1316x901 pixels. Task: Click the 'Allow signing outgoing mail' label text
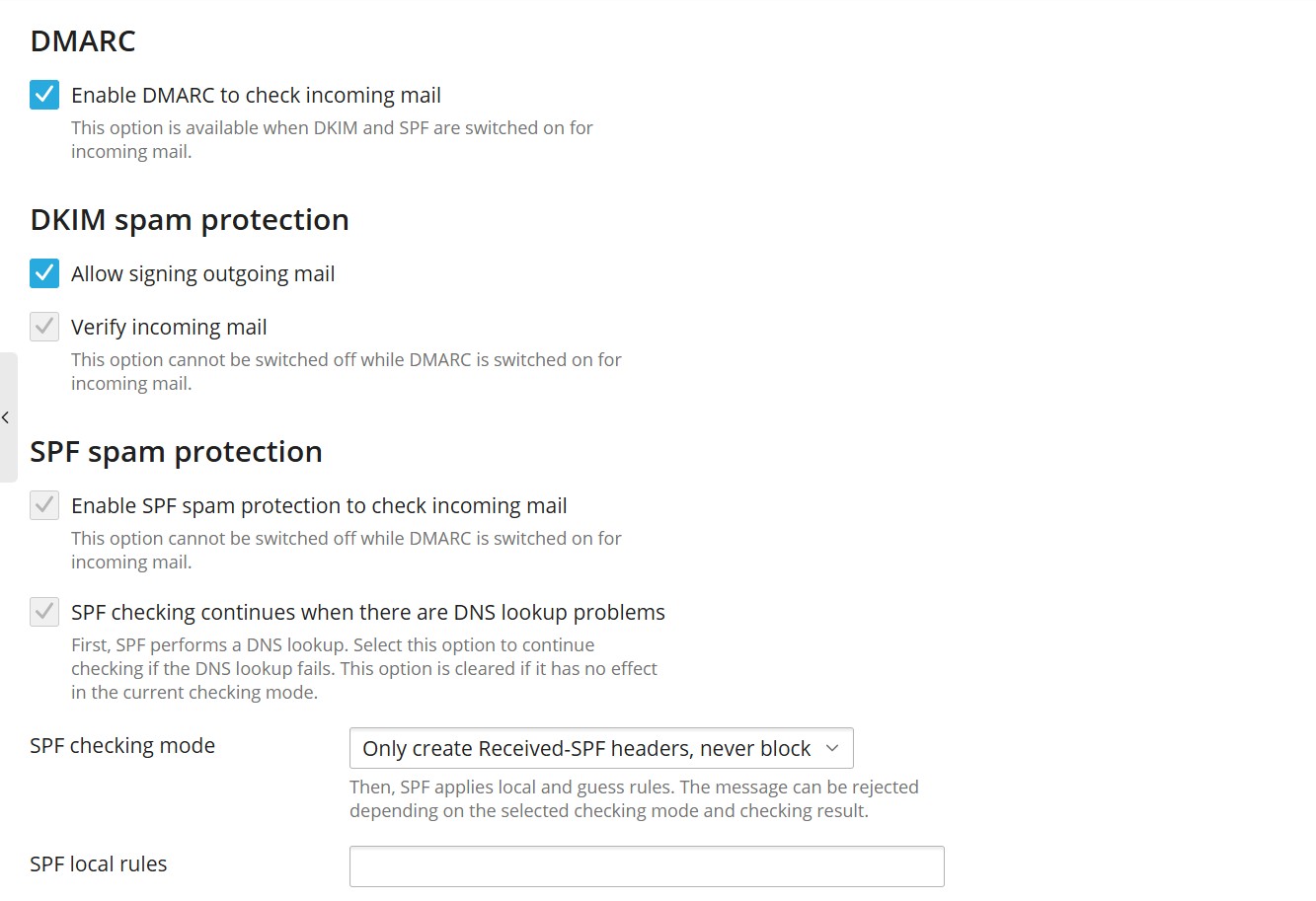pos(202,274)
